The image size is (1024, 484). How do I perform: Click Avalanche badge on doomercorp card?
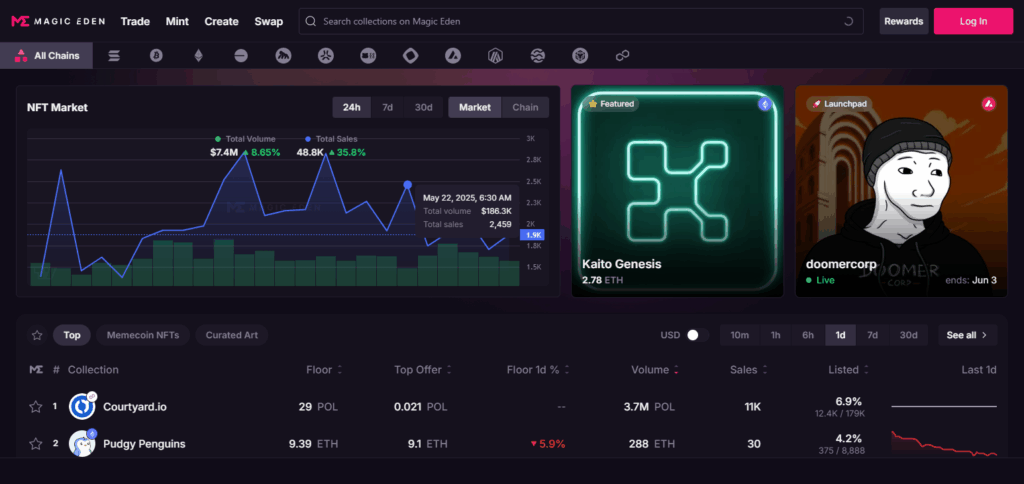click(989, 104)
